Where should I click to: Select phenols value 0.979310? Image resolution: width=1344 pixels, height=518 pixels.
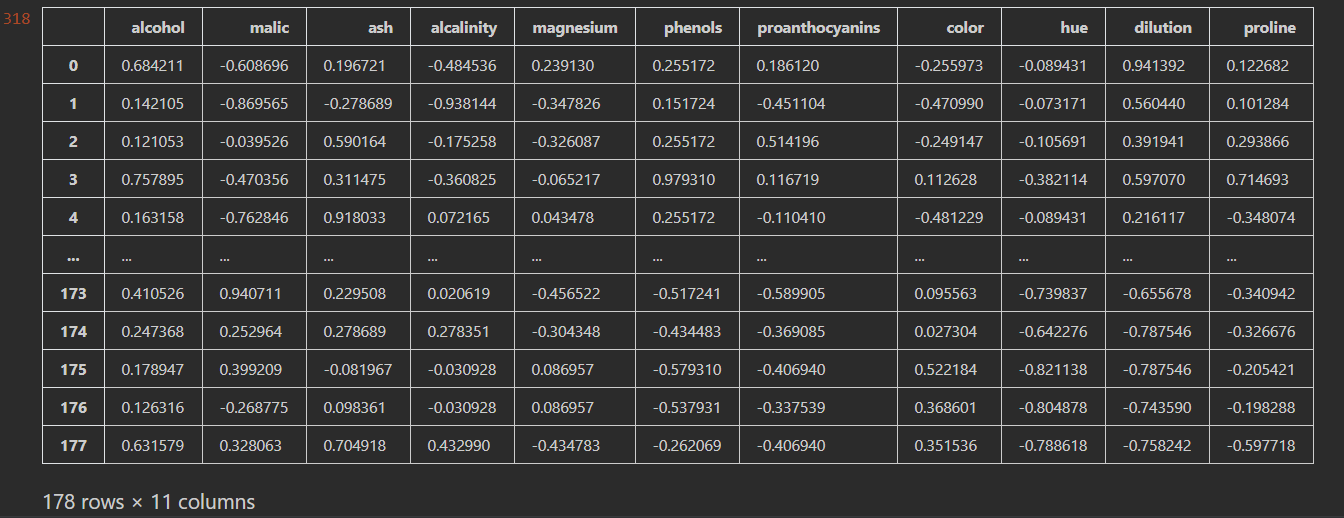point(684,180)
